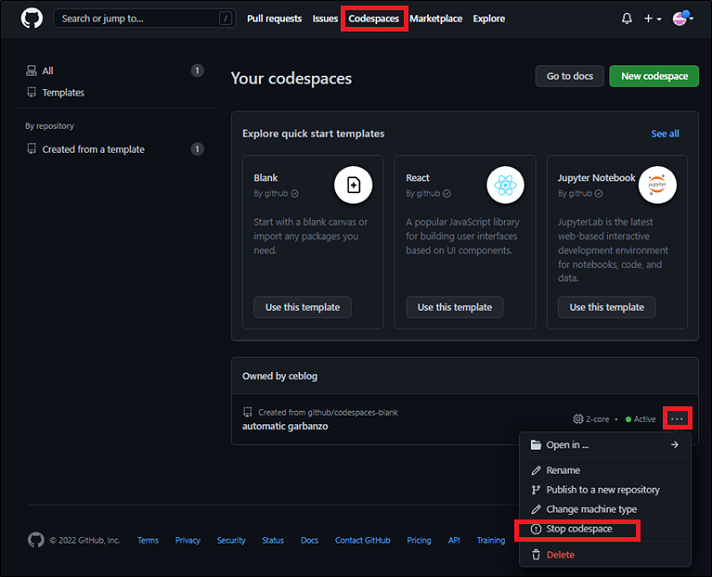Choose Rename from the context menu
The width and height of the screenshot is (712, 577).
(x=605, y=470)
